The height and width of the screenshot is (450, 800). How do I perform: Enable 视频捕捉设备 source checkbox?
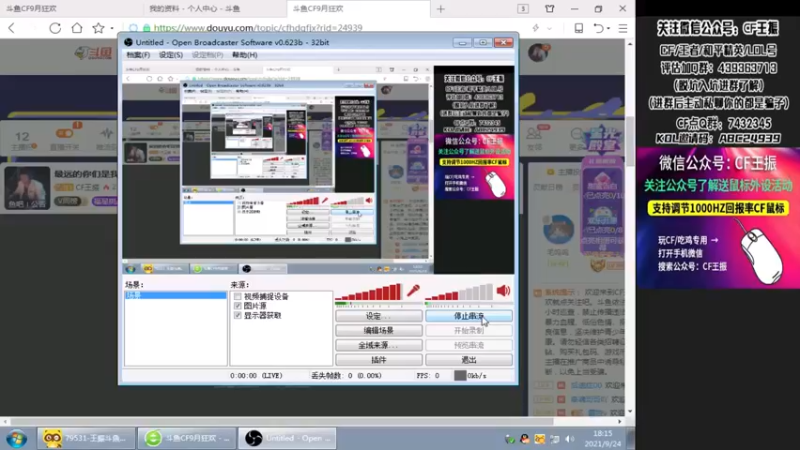pos(237,296)
